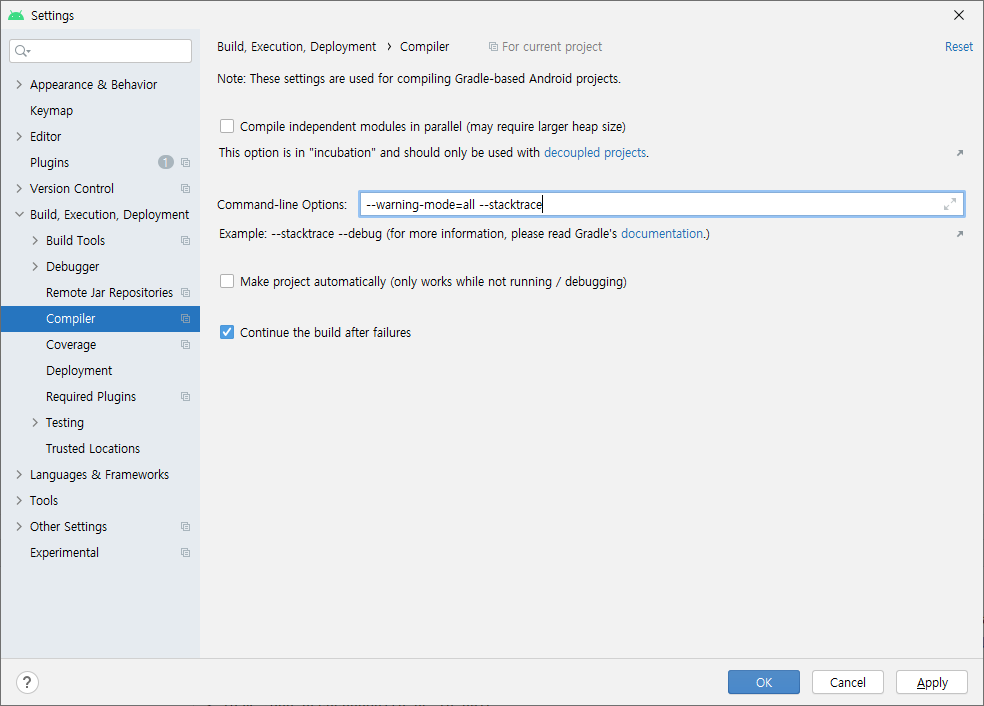Enable Compile independent modules in parallel

227,126
